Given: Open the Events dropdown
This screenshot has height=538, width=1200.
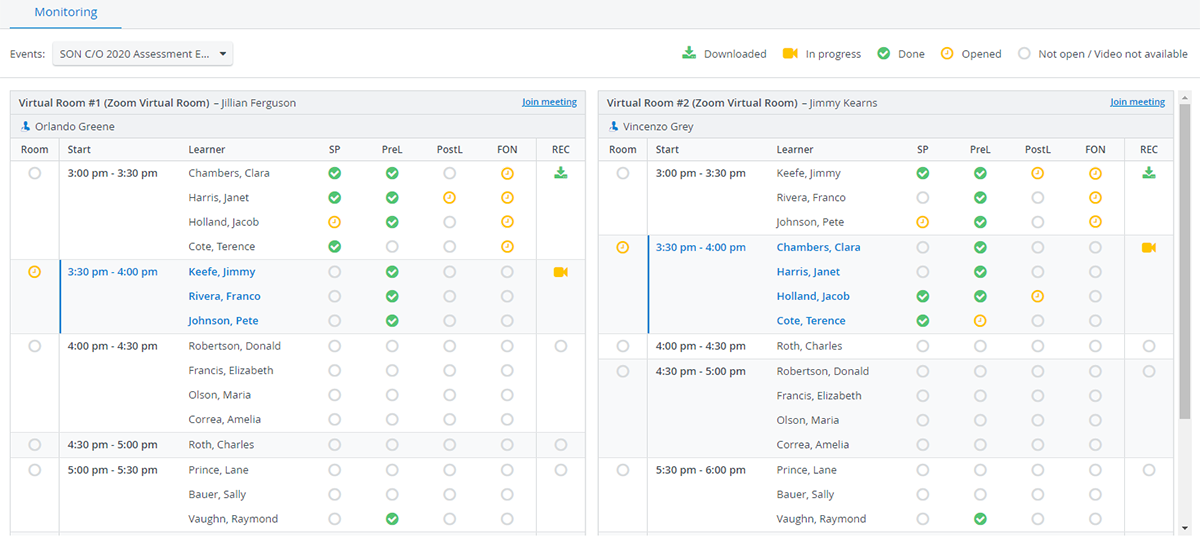Looking at the screenshot, I should click(143, 54).
